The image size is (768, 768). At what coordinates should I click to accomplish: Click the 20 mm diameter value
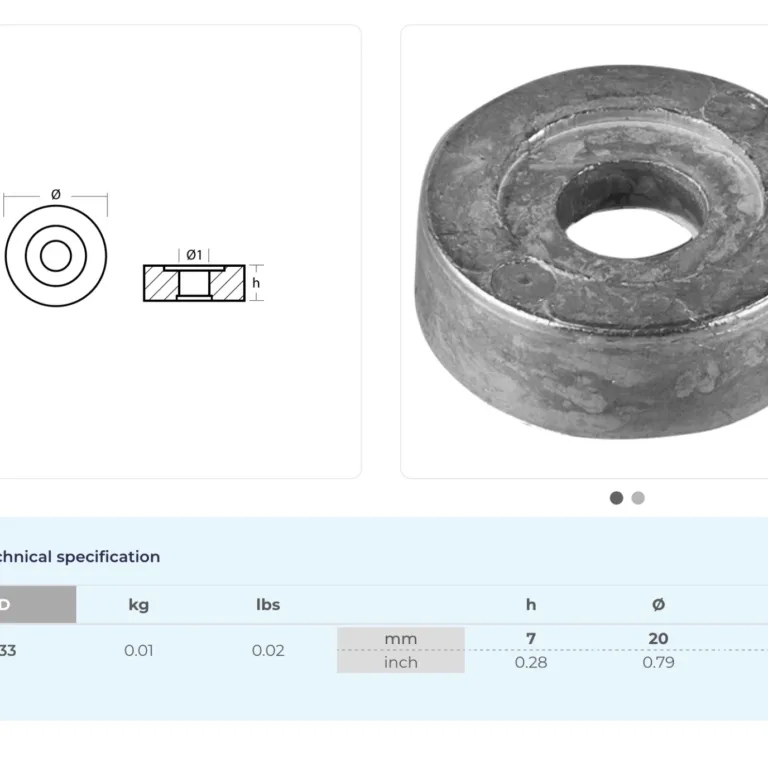tap(658, 638)
